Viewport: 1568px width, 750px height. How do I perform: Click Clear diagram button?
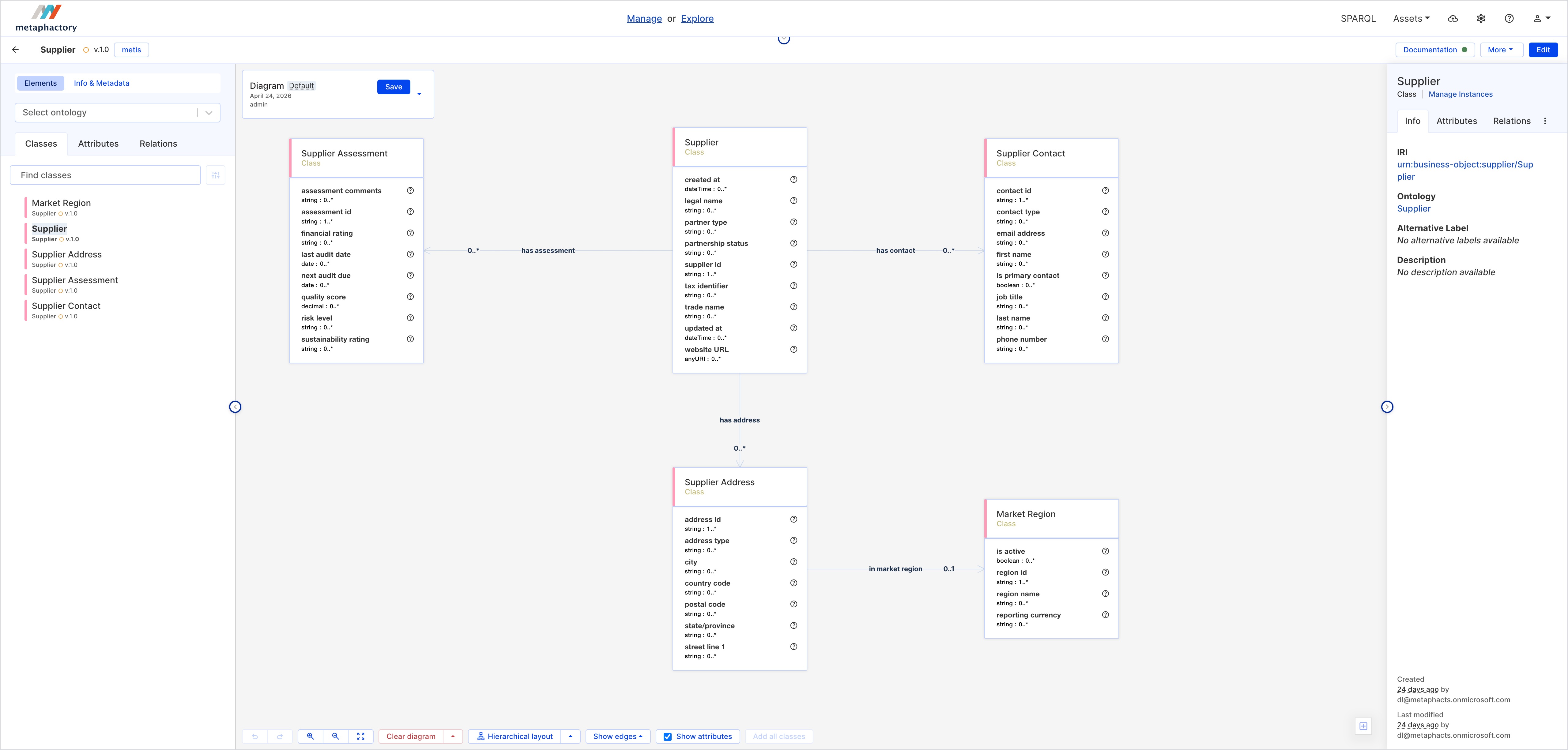(411, 737)
